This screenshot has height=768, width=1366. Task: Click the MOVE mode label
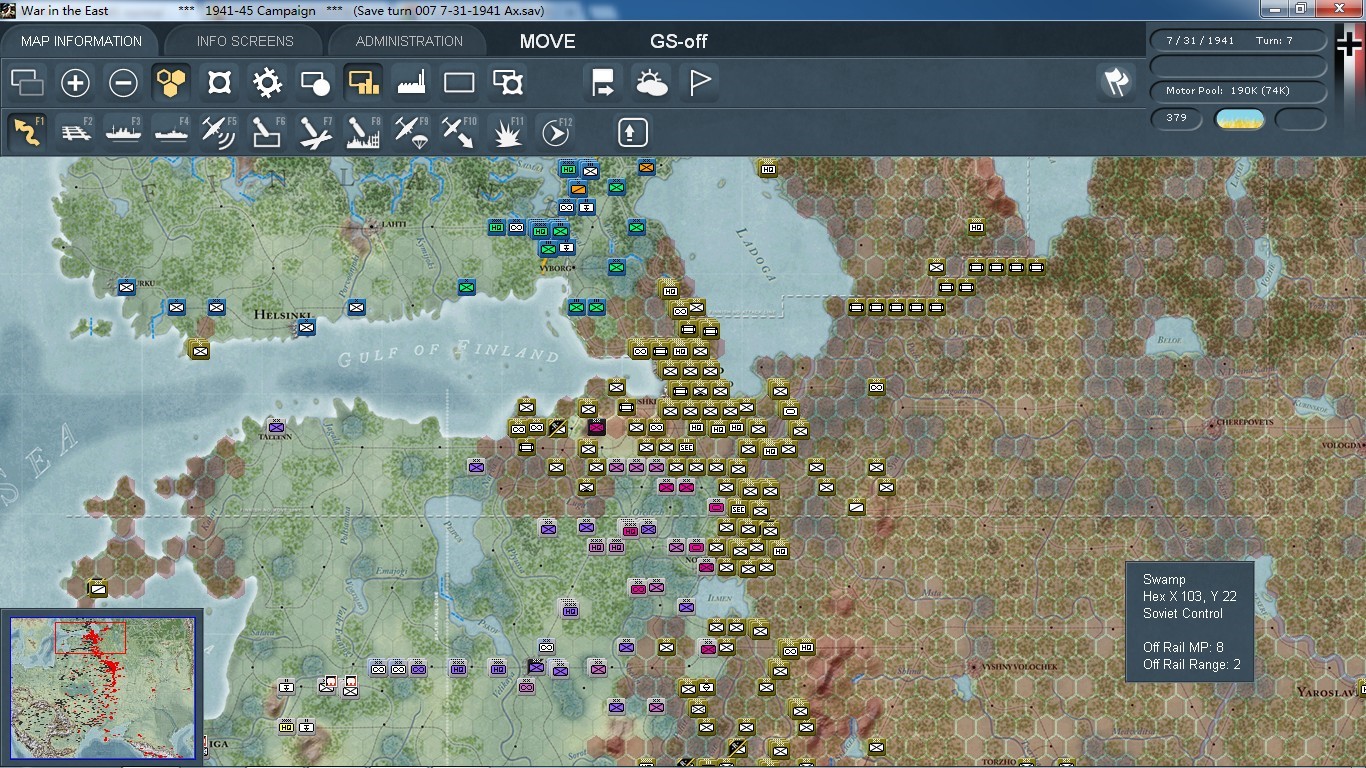click(x=547, y=41)
